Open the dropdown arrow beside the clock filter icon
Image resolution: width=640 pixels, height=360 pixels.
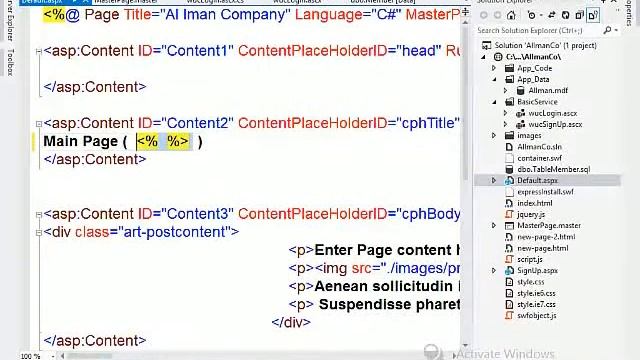click(x=540, y=16)
